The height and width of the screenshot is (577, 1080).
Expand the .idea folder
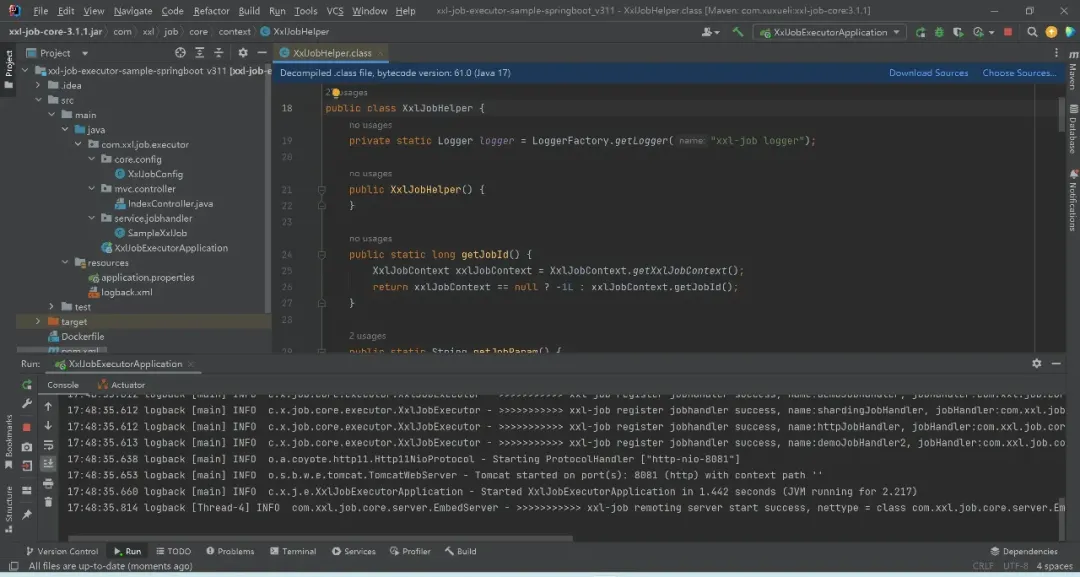38,85
